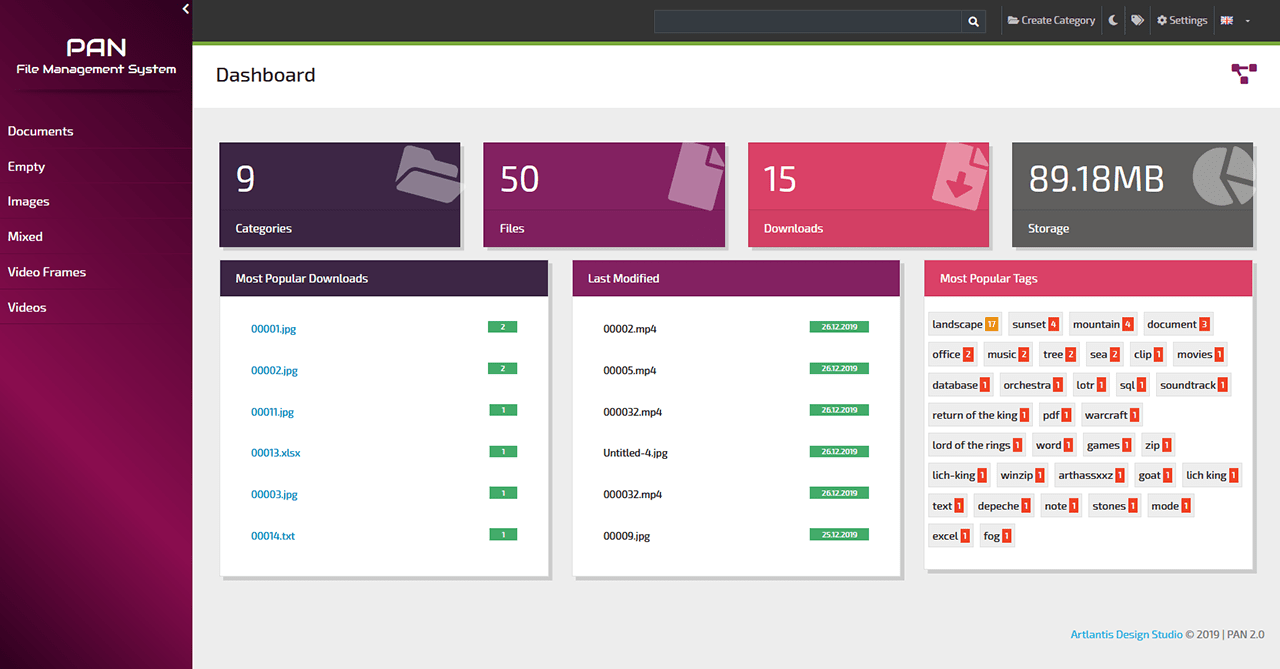This screenshot has width=1280, height=669.
Task: Click the search magnifier icon
Action: point(974,21)
